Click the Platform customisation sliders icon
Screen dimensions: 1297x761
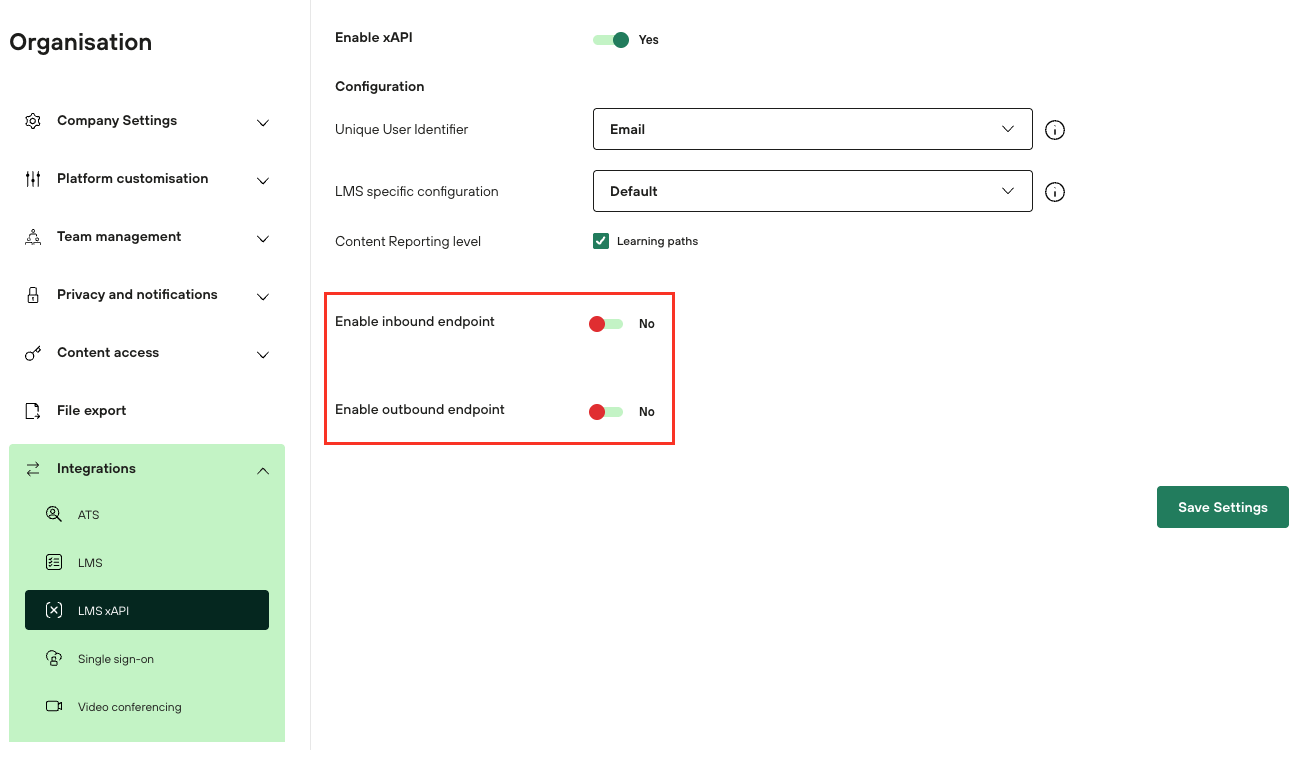(33, 179)
